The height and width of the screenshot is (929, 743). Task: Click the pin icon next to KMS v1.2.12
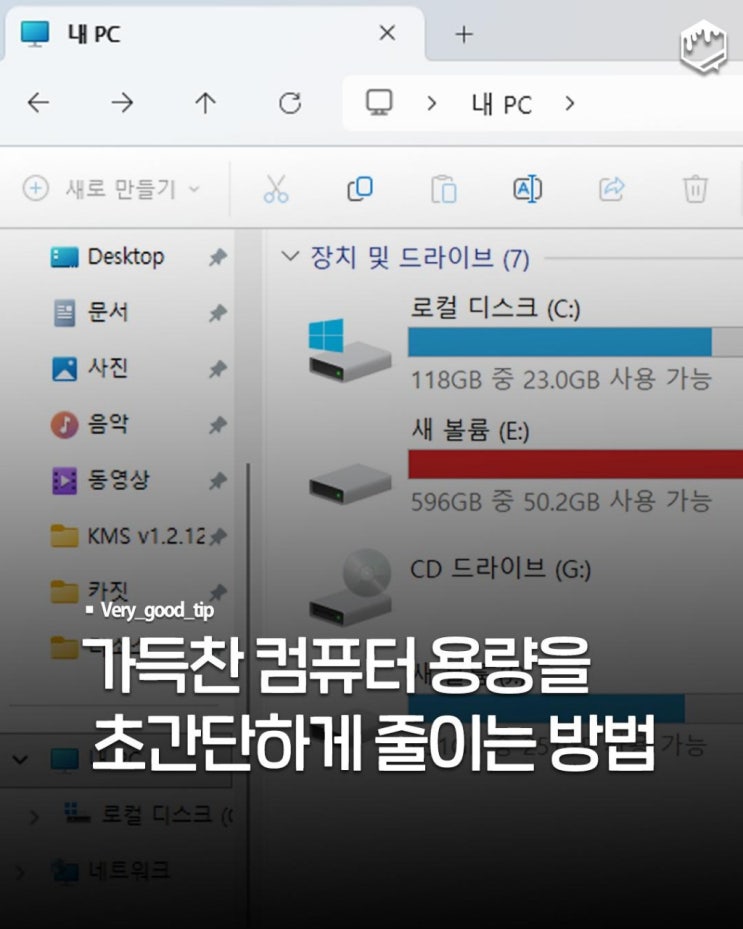pos(218,537)
